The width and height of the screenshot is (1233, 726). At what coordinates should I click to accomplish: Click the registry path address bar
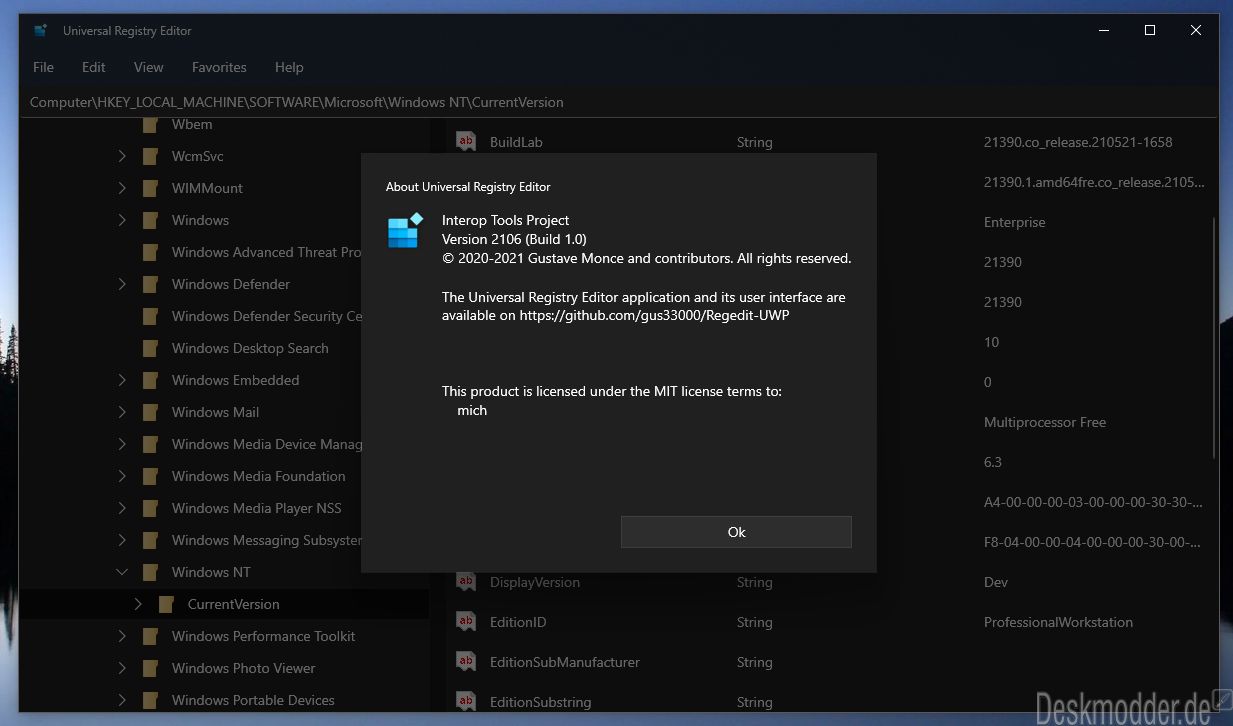pos(619,102)
